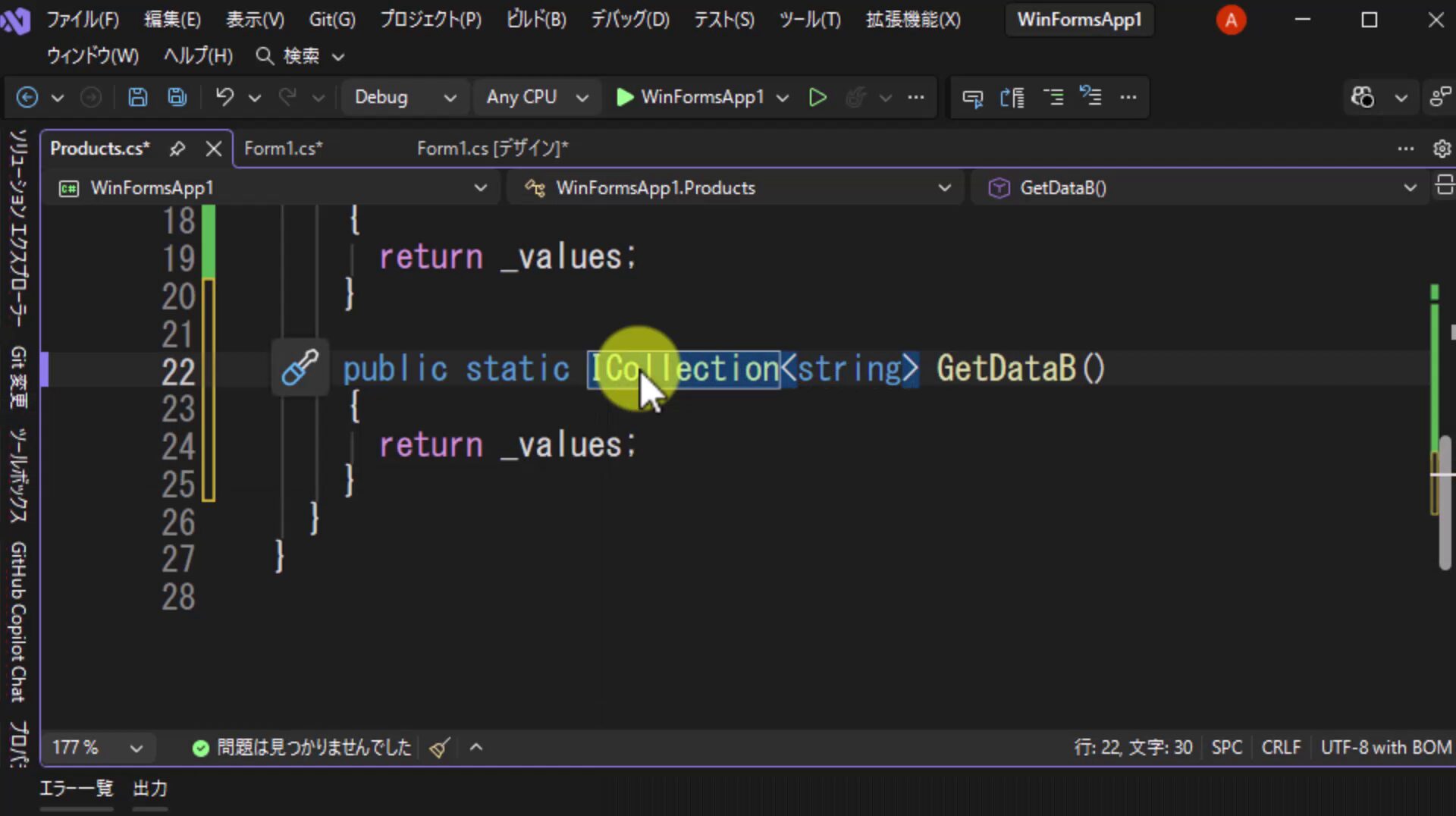
Task: Switch to the Form1.cs [デザイン]* tab
Action: click(492, 149)
